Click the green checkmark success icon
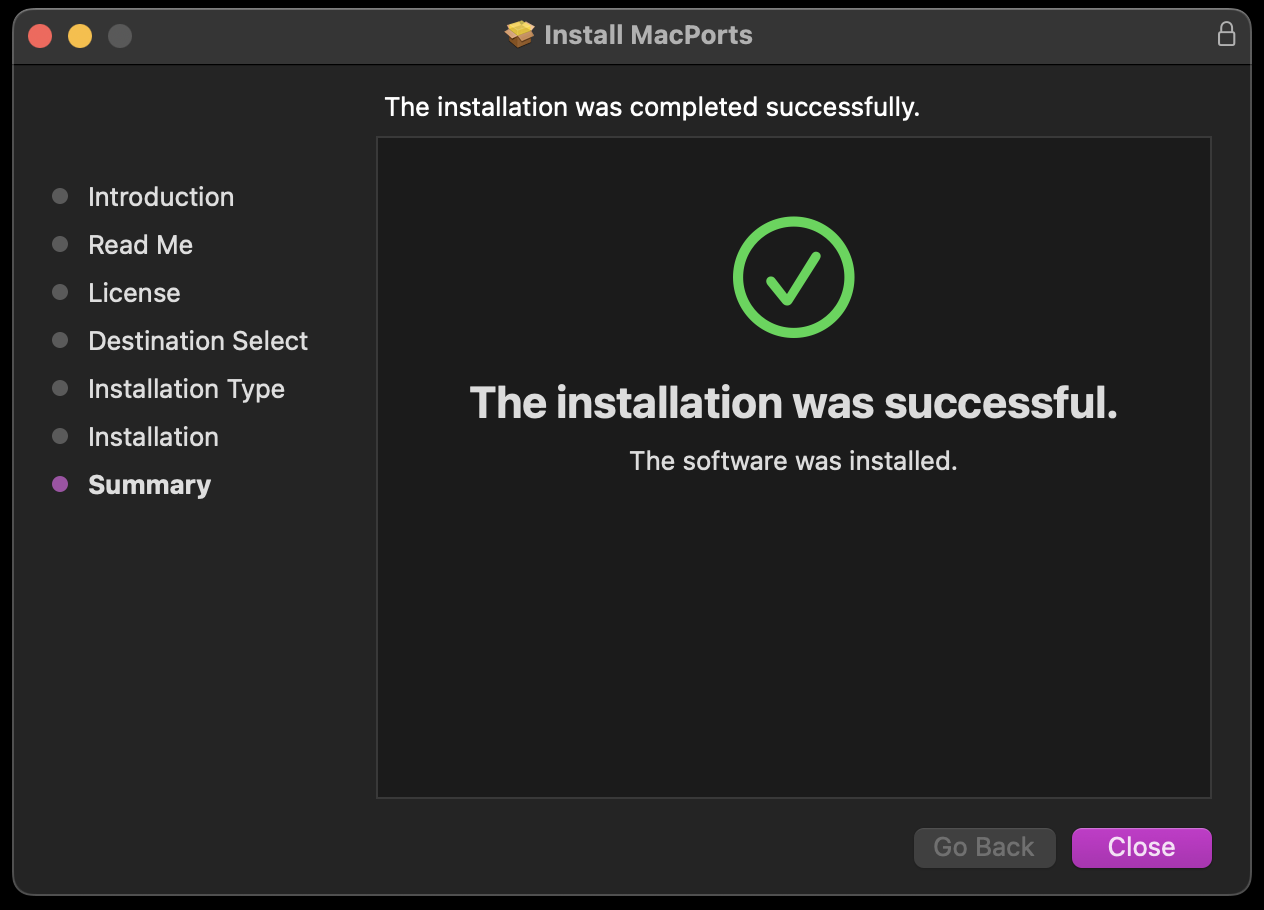This screenshot has width=1264, height=910. tap(793, 277)
